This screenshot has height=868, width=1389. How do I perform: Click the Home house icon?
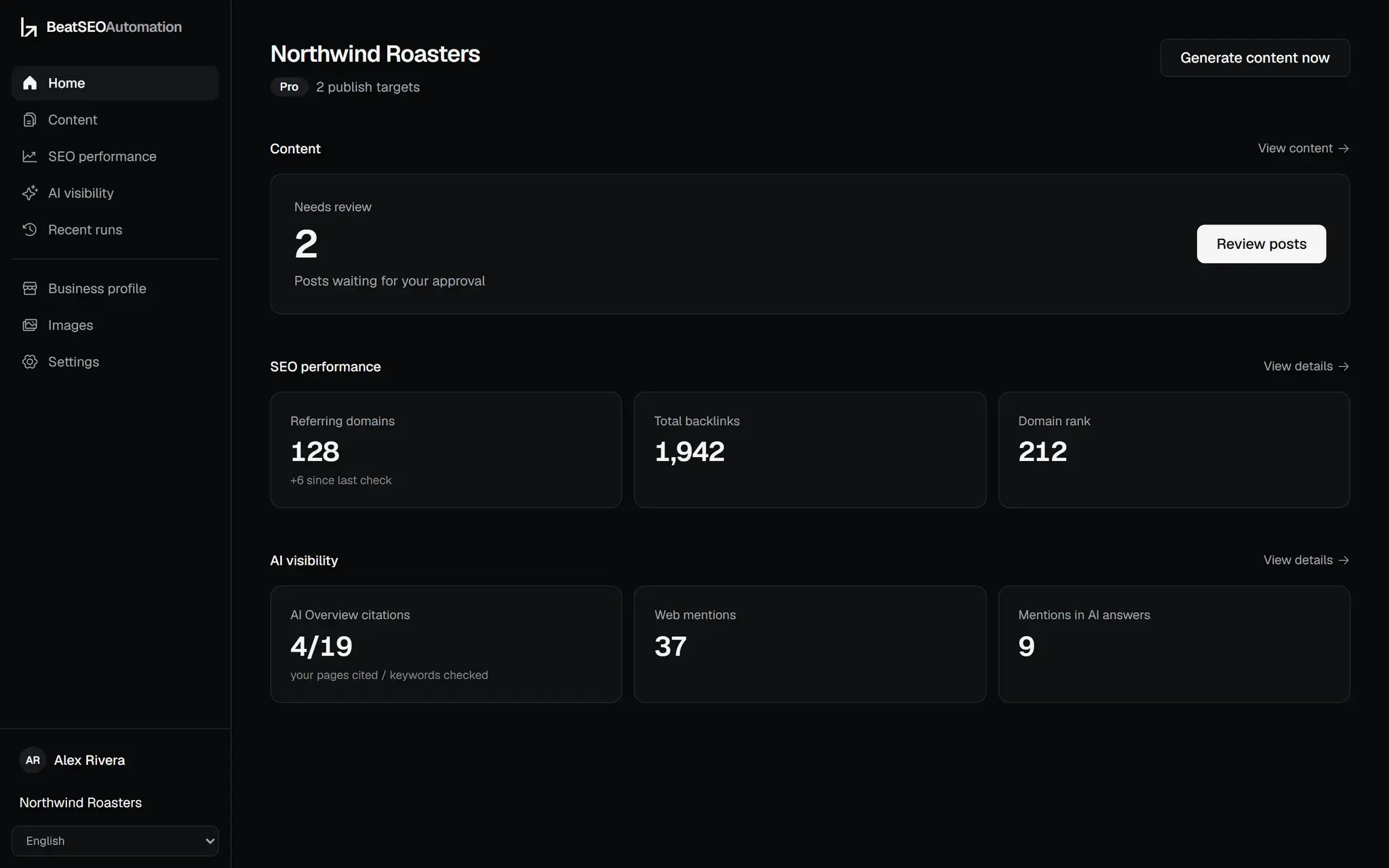coord(30,83)
